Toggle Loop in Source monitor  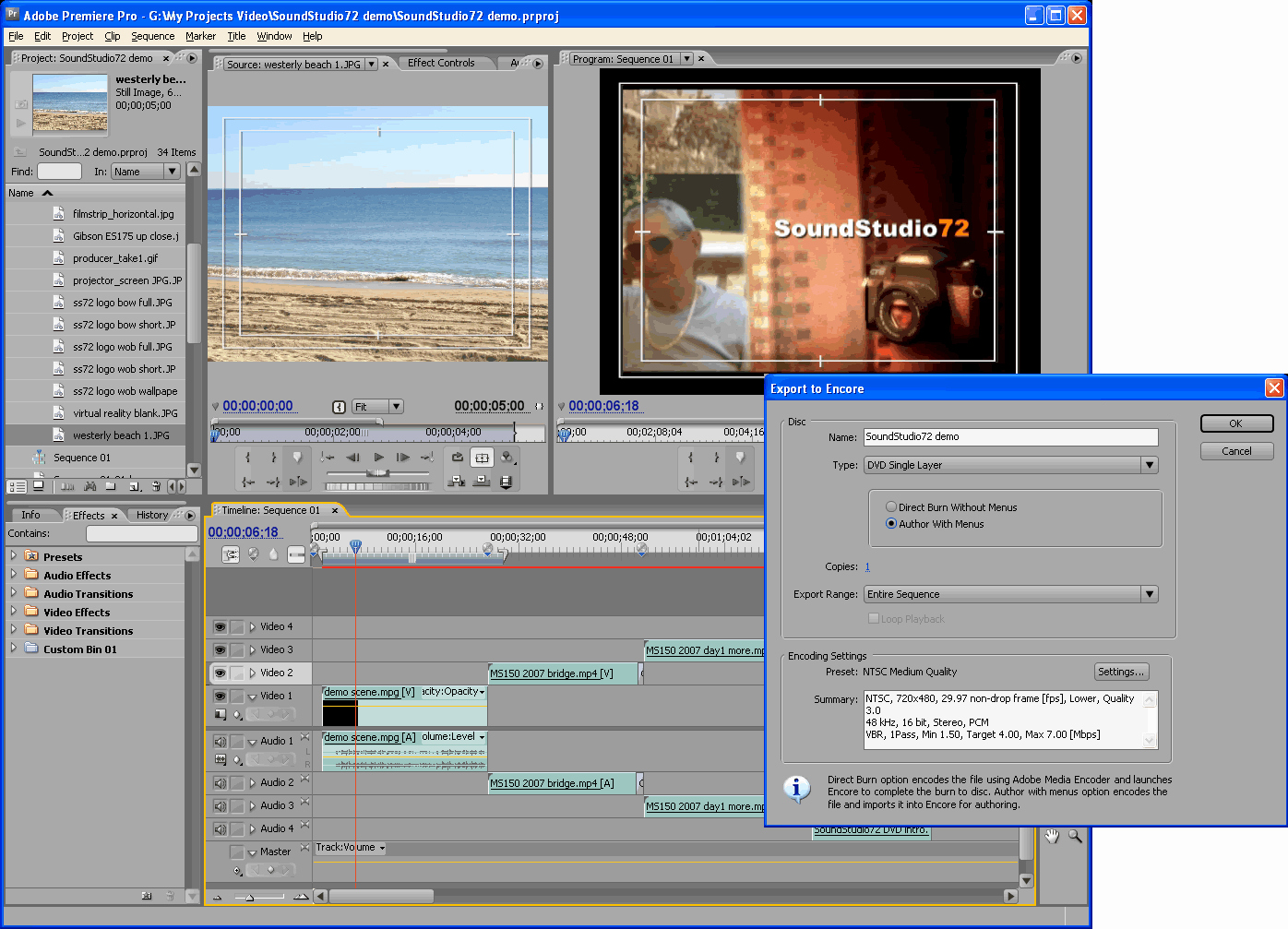(x=457, y=458)
